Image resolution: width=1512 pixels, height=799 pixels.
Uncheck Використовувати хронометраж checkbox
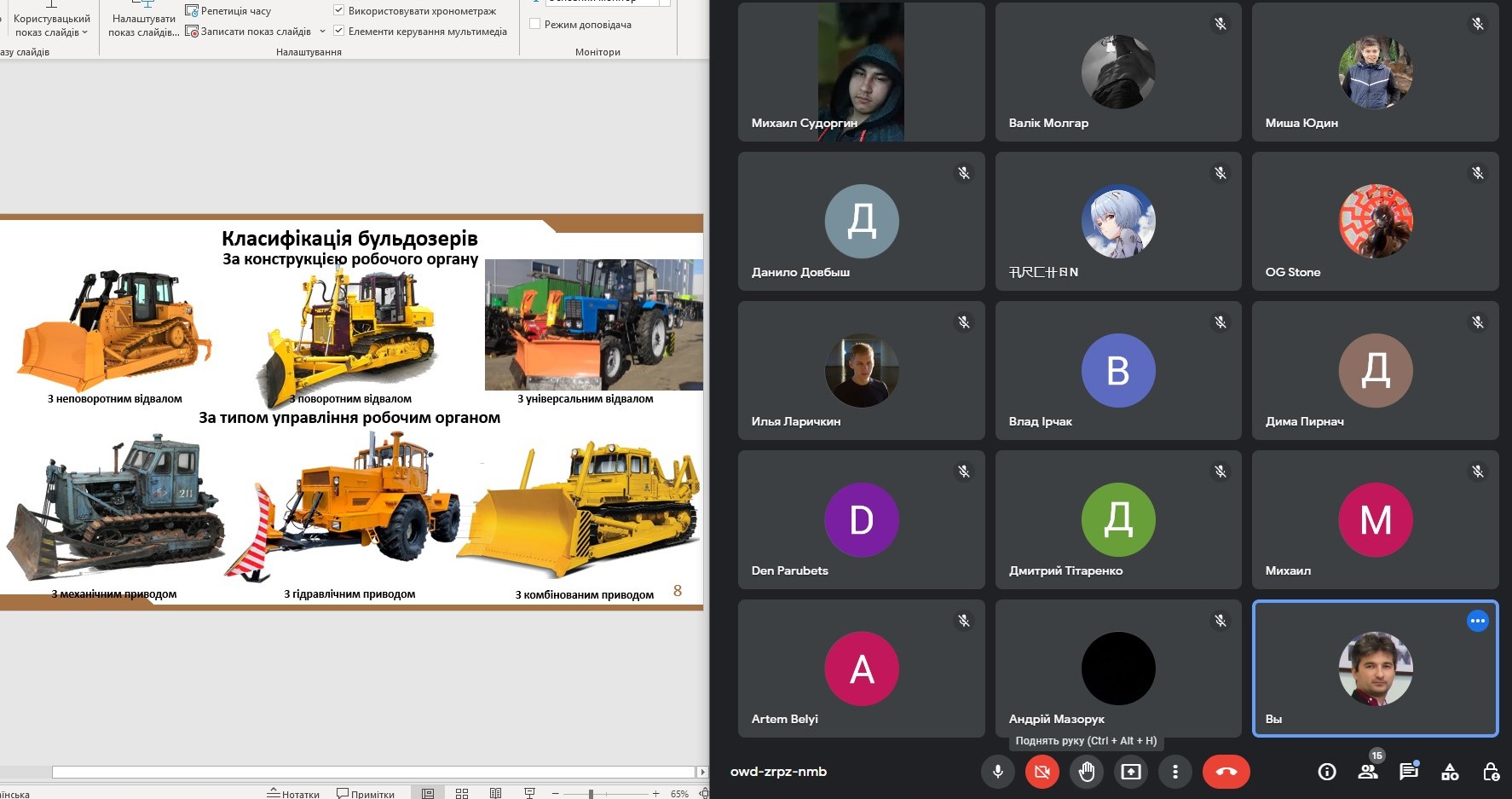pos(339,11)
